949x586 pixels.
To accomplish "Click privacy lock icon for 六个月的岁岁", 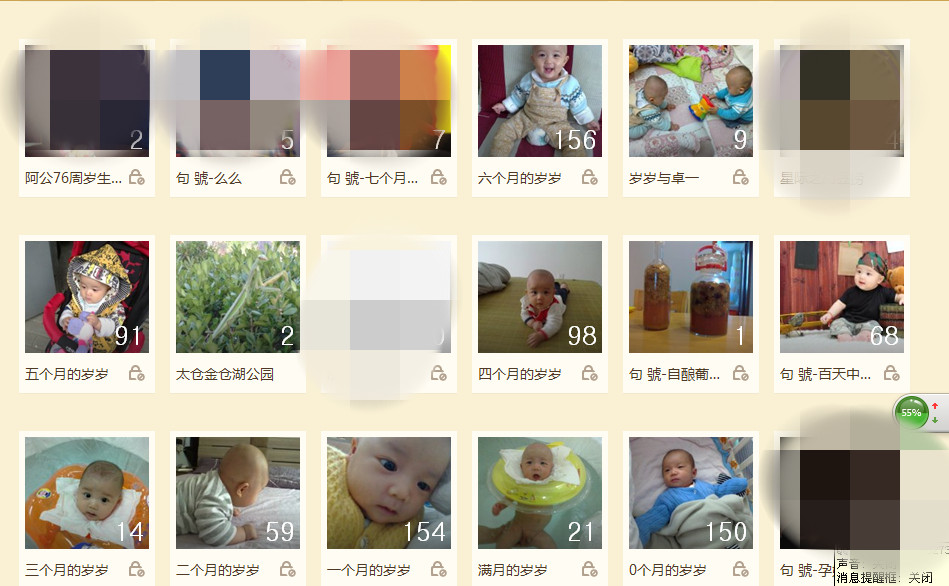I will coord(589,177).
